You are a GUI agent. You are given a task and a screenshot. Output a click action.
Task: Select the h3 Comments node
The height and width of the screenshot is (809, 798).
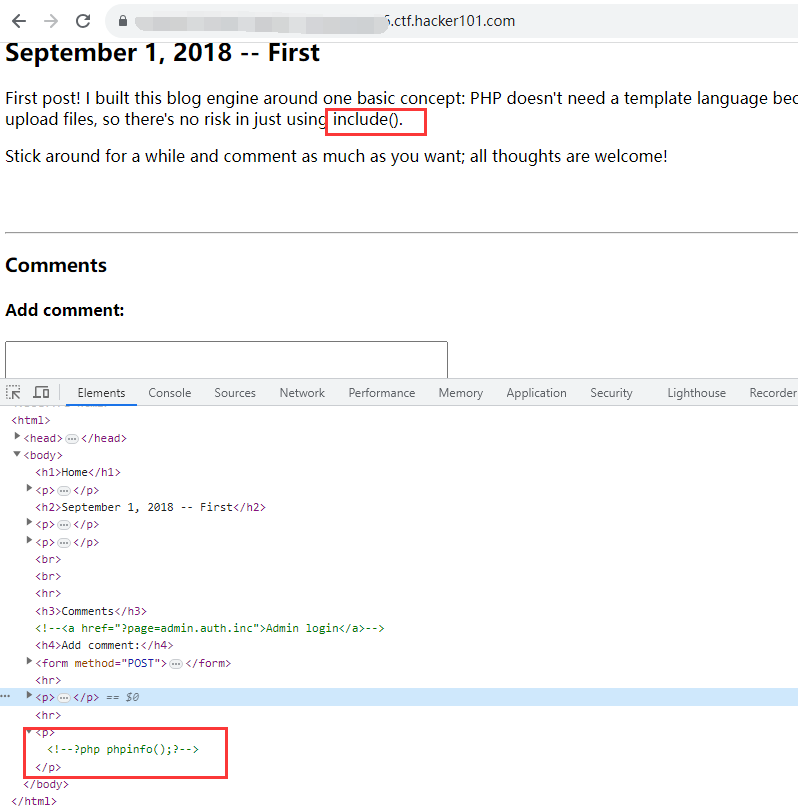[x=91, y=611]
